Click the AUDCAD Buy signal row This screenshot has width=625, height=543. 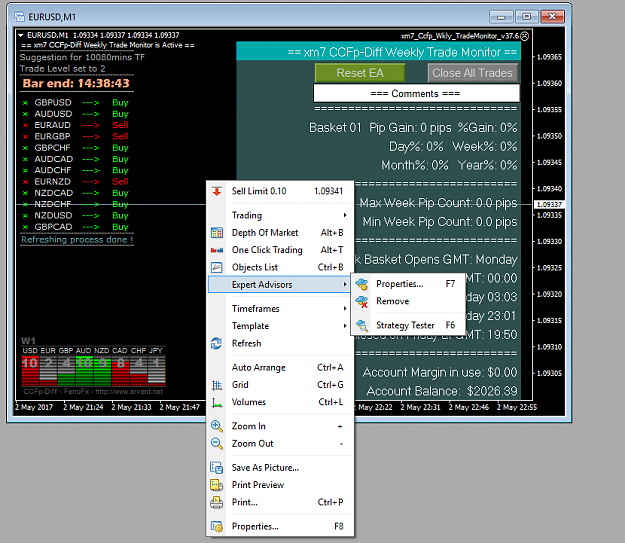pyautogui.click(x=76, y=159)
